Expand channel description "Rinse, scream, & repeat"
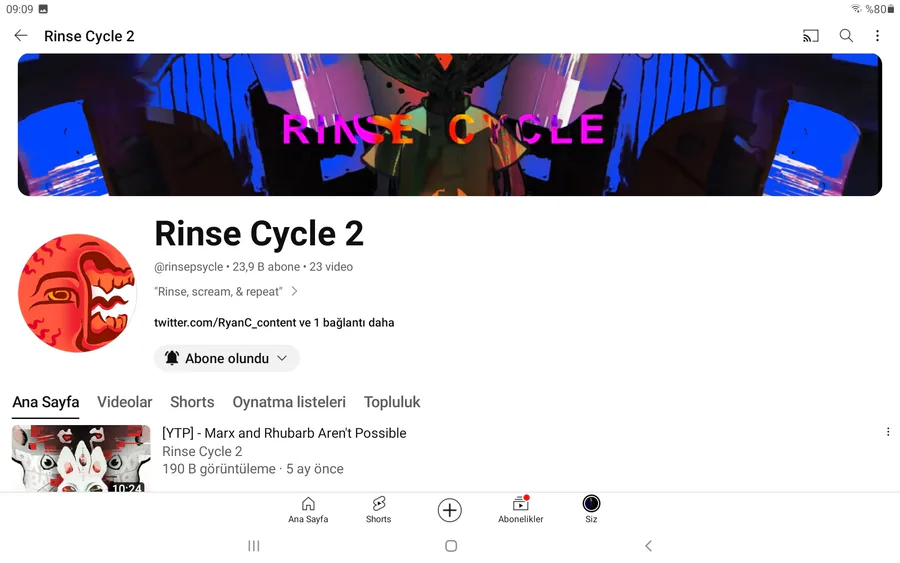The image size is (900, 563). pos(226,292)
